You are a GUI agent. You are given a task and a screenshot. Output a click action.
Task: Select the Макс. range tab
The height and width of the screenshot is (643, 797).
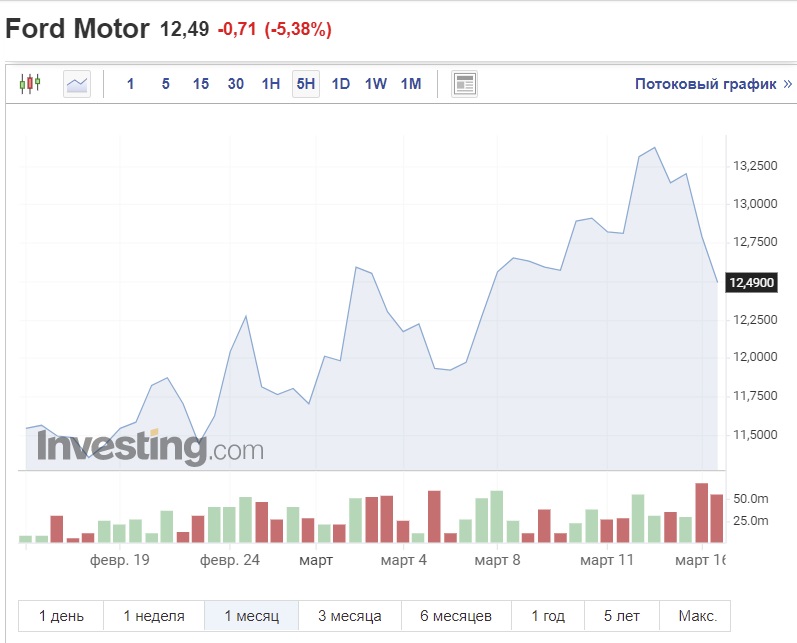pyautogui.click(x=697, y=616)
